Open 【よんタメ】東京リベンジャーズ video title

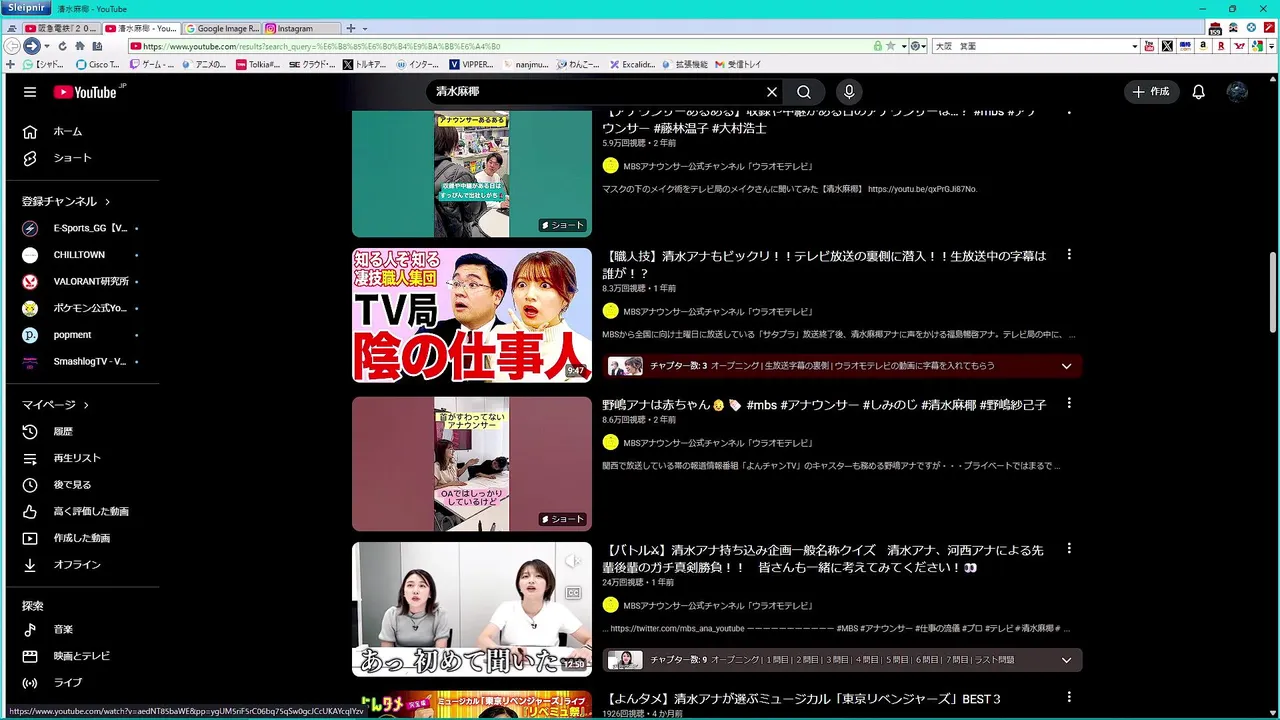[x=802, y=698]
